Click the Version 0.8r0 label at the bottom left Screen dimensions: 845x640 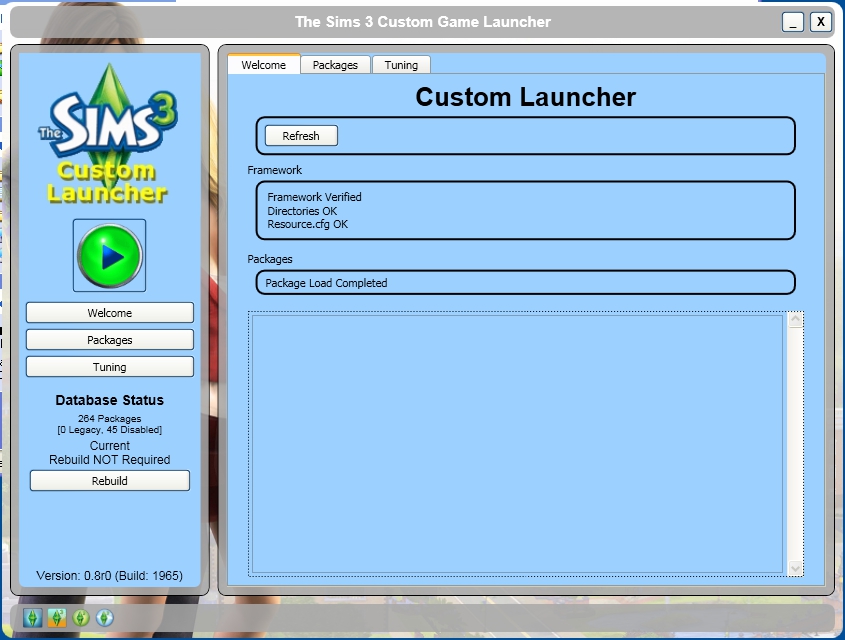click(x=109, y=576)
